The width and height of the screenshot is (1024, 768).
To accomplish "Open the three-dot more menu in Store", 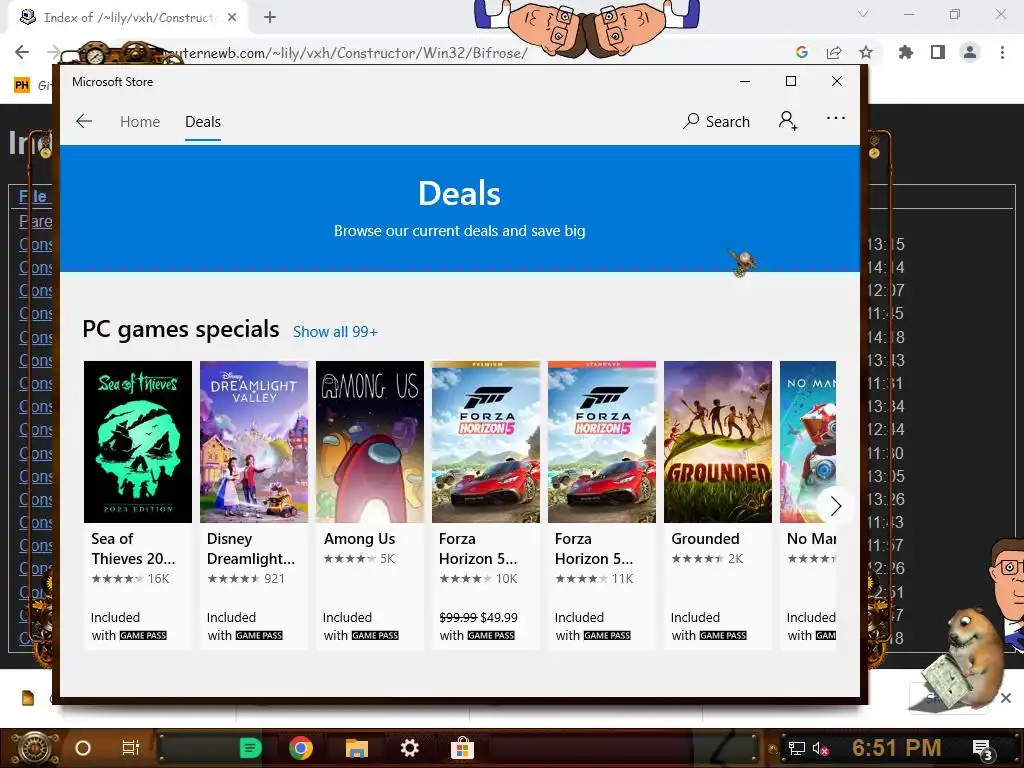I will coord(836,118).
